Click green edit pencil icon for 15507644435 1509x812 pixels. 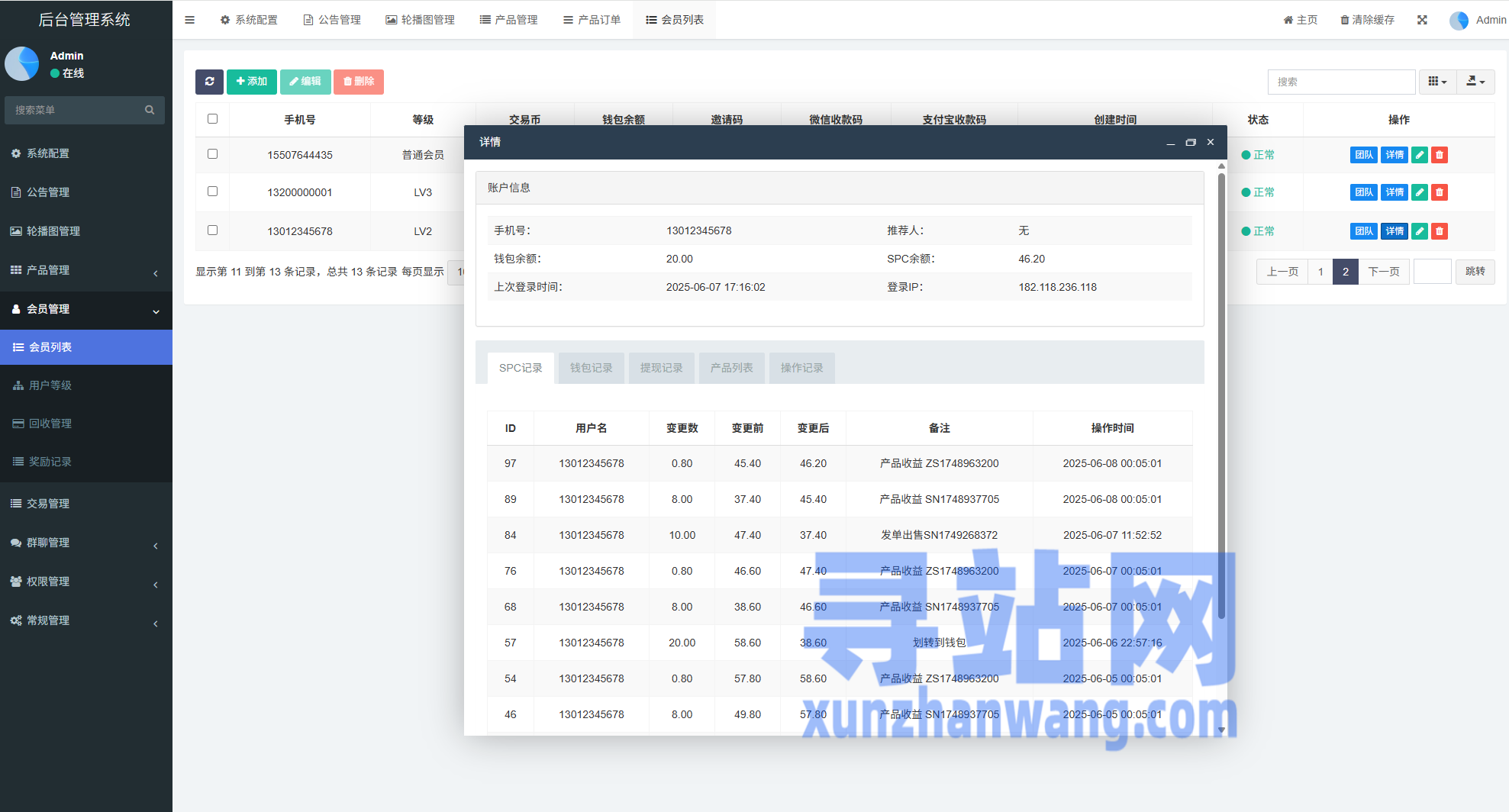[x=1420, y=155]
